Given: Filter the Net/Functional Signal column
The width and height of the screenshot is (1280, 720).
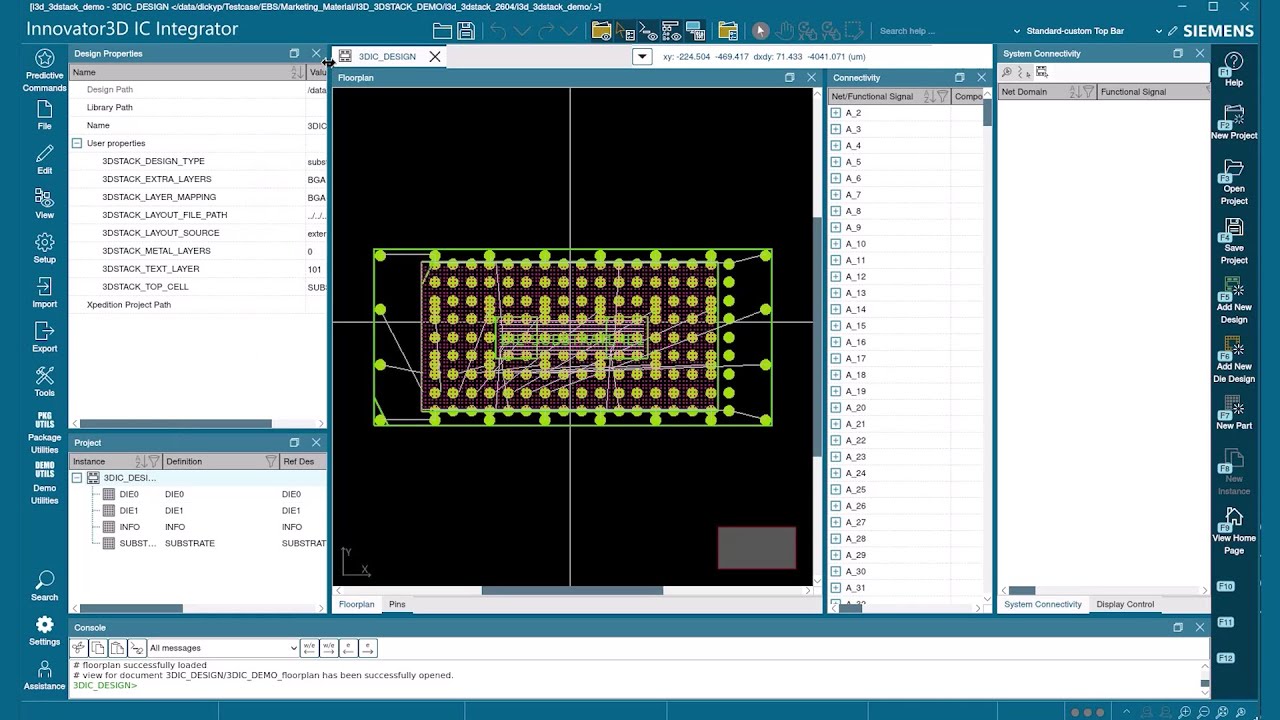Looking at the screenshot, I should (943, 96).
